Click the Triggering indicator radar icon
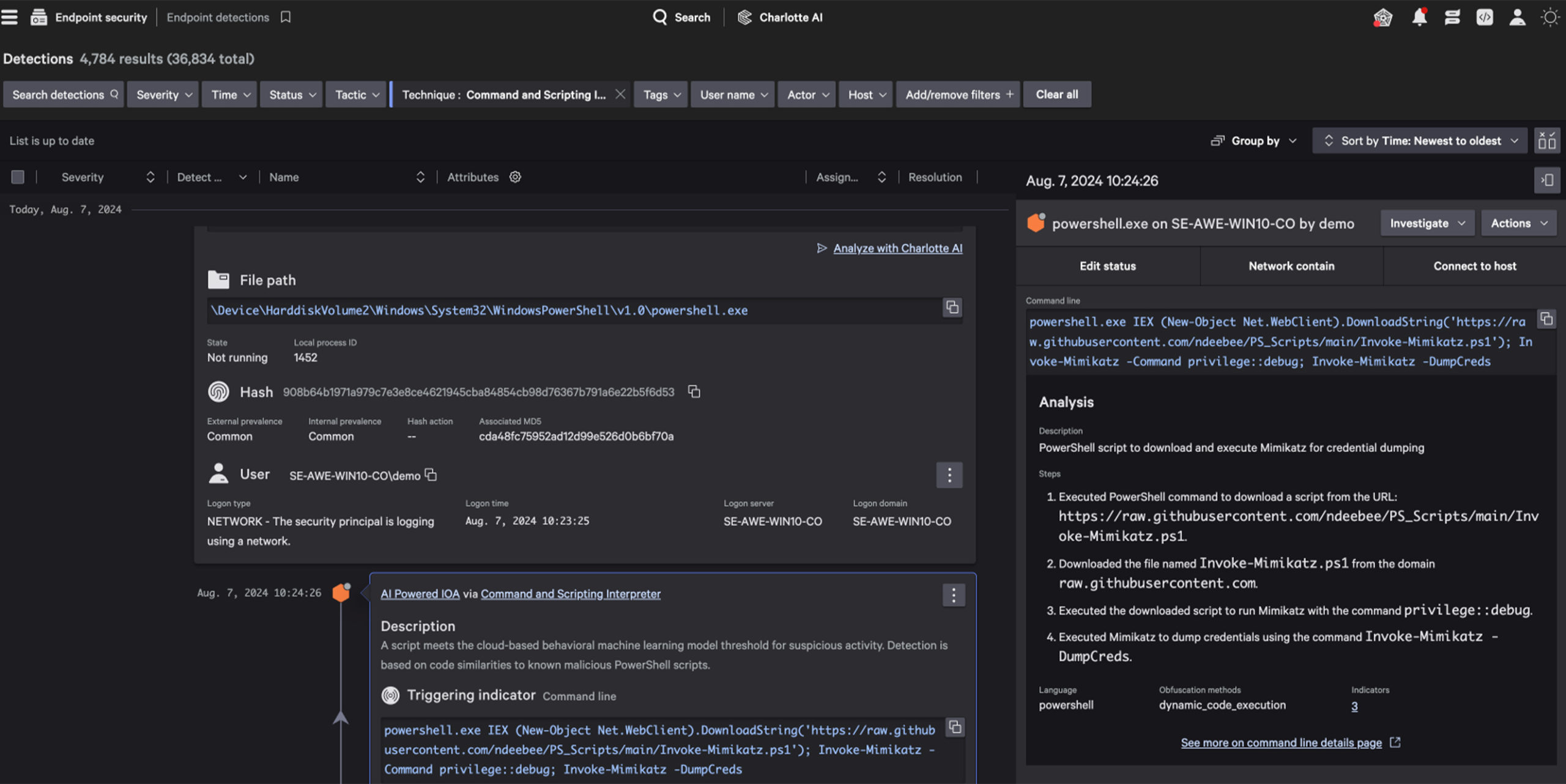 [x=390, y=695]
